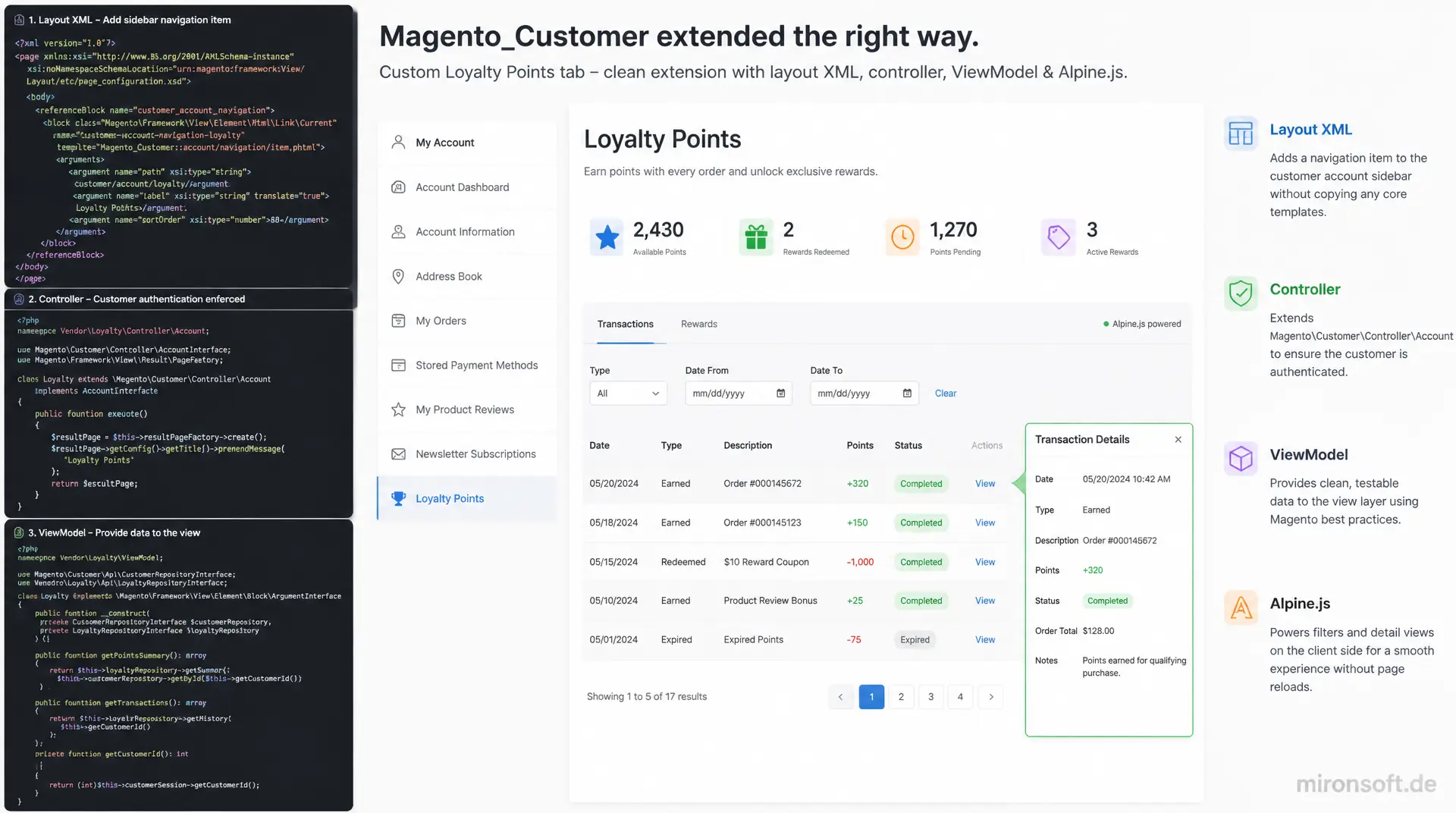Click the Points Pending clock icon
This screenshot has width=1456, height=813.
click(x=902, y=237)
